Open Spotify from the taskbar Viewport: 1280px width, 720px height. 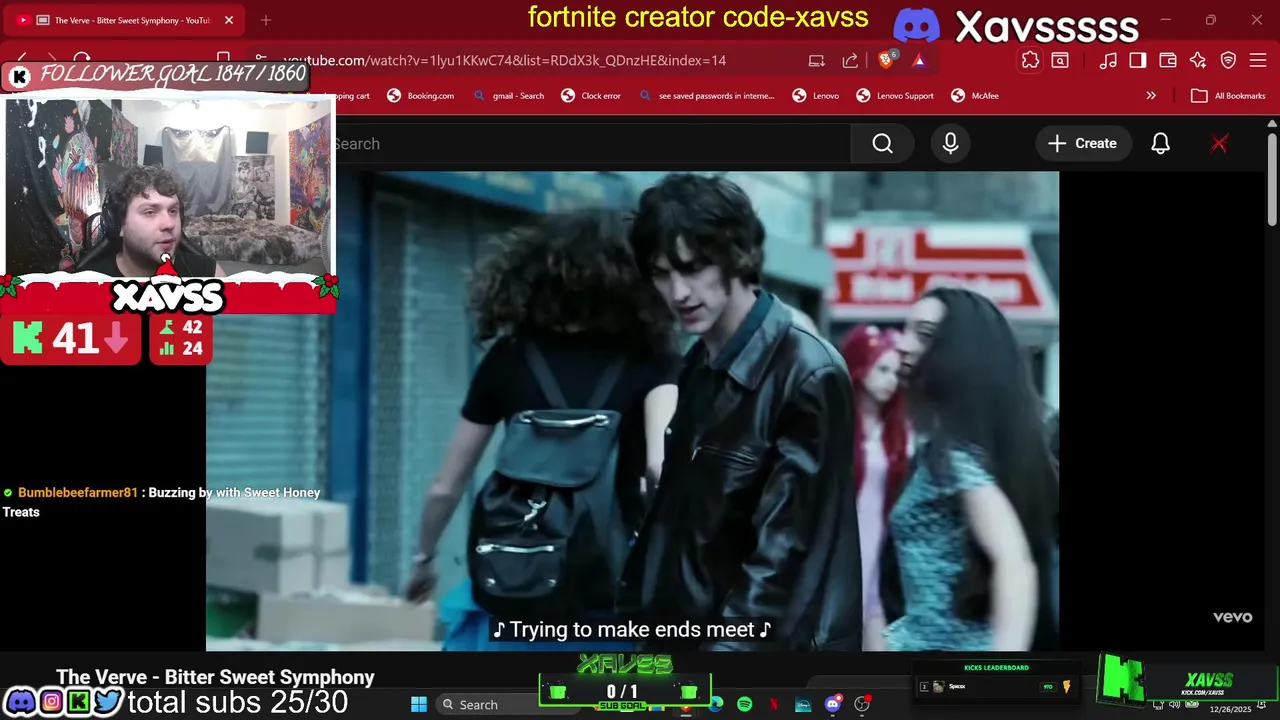click(x=745, y=704)
